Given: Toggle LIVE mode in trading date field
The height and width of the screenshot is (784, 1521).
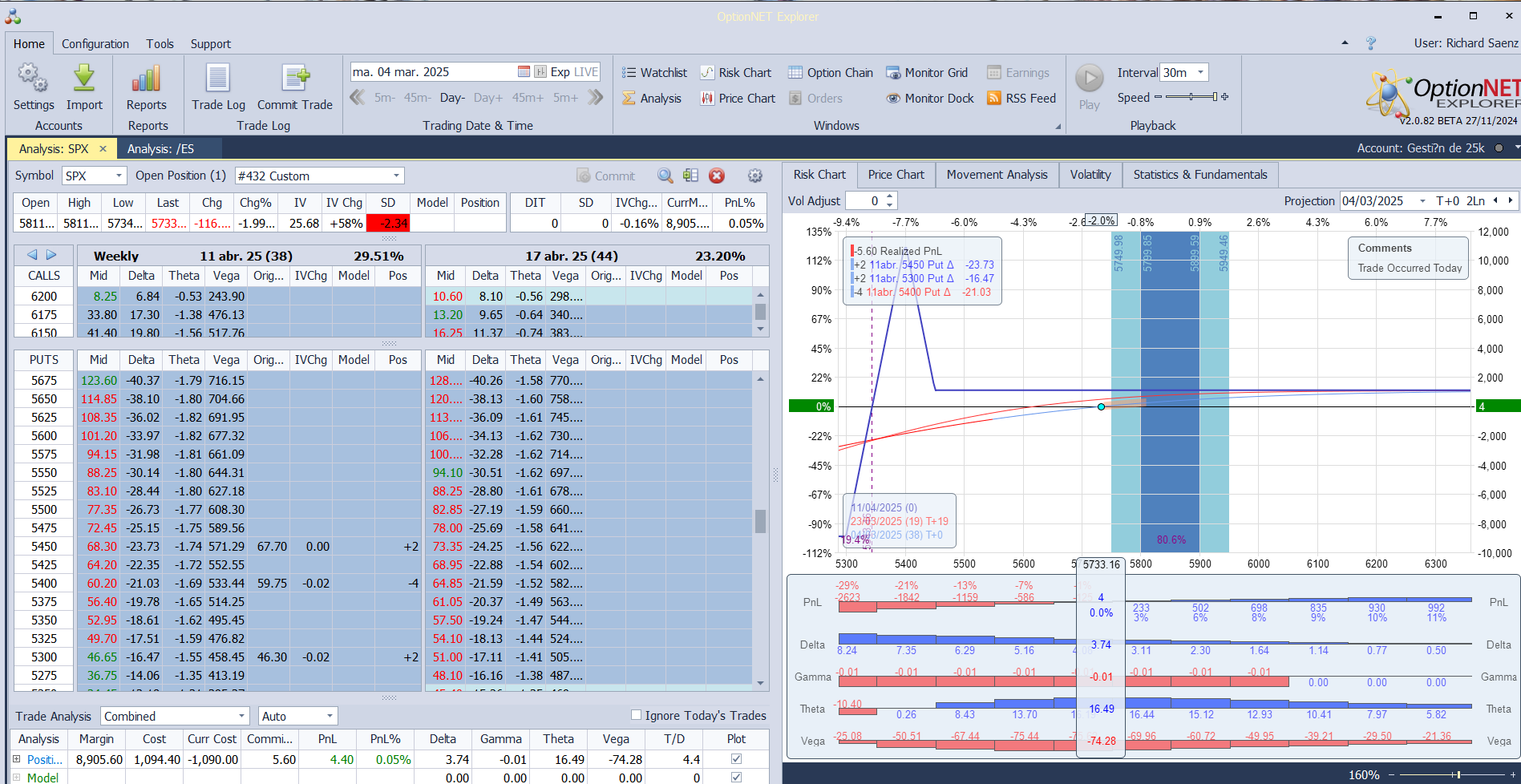Looking at the screenshot, I should click(586, 71).
